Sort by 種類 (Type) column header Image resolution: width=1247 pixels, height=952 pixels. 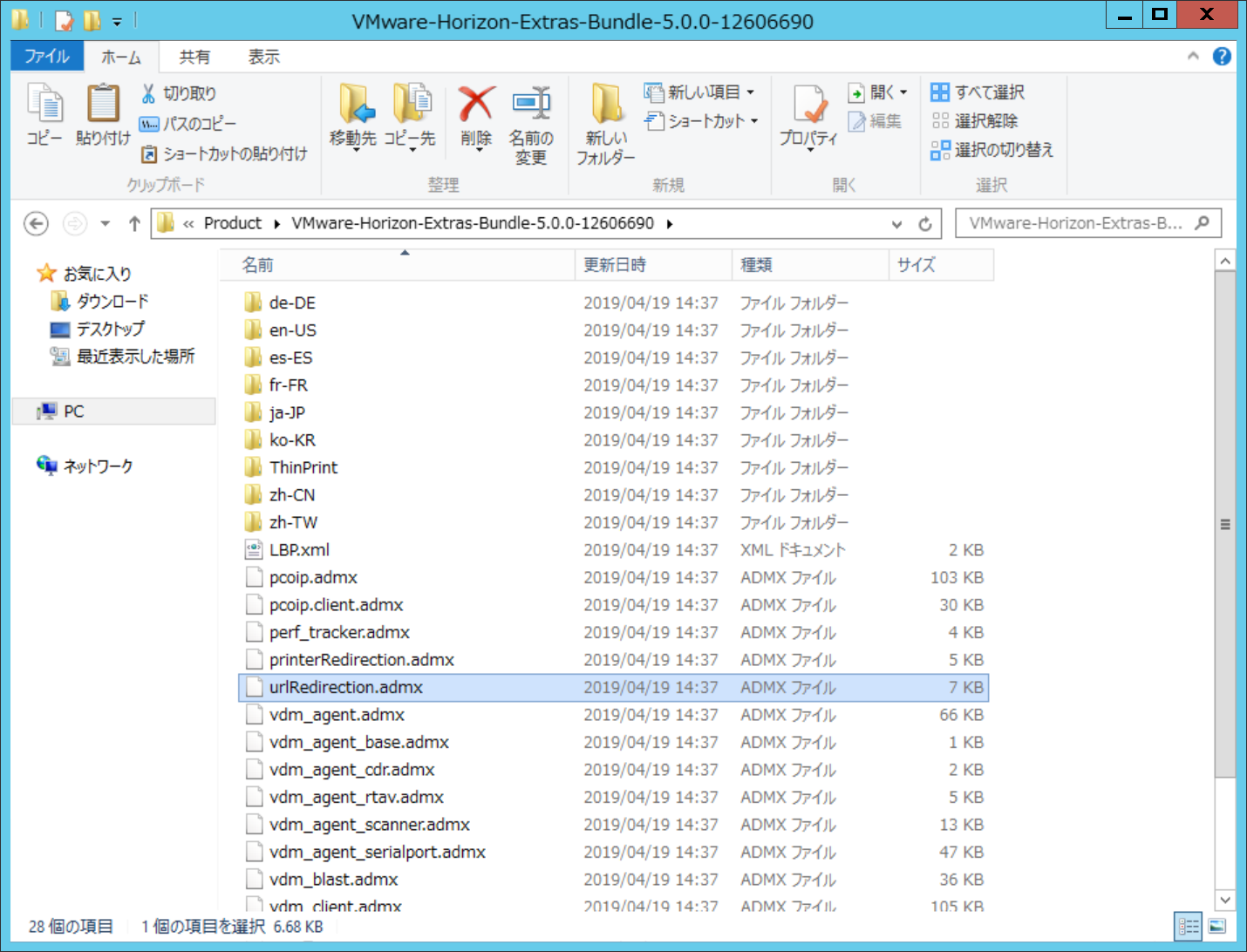pos(810,265)
